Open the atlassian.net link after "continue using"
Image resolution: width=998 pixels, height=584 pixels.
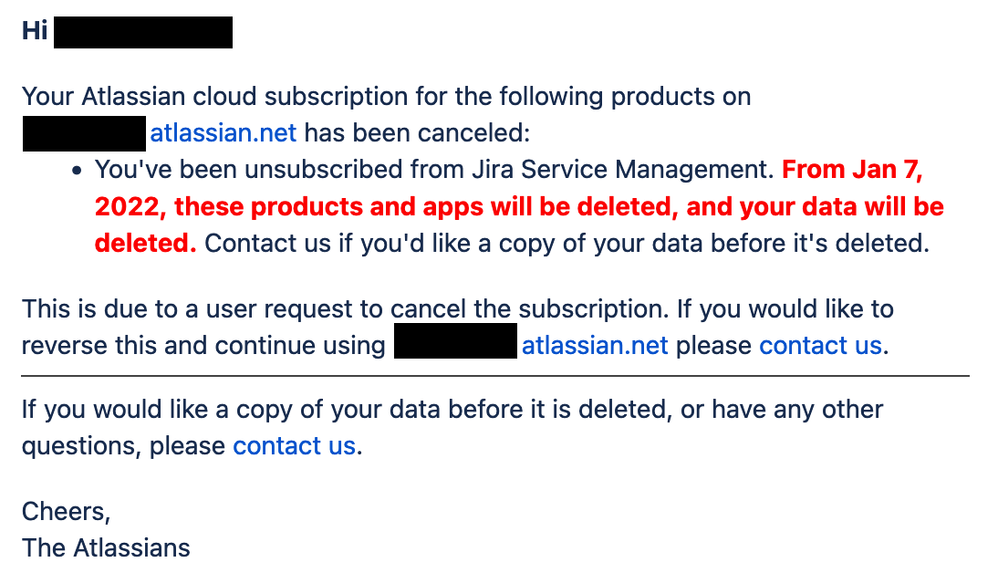(x=594, y=345)
